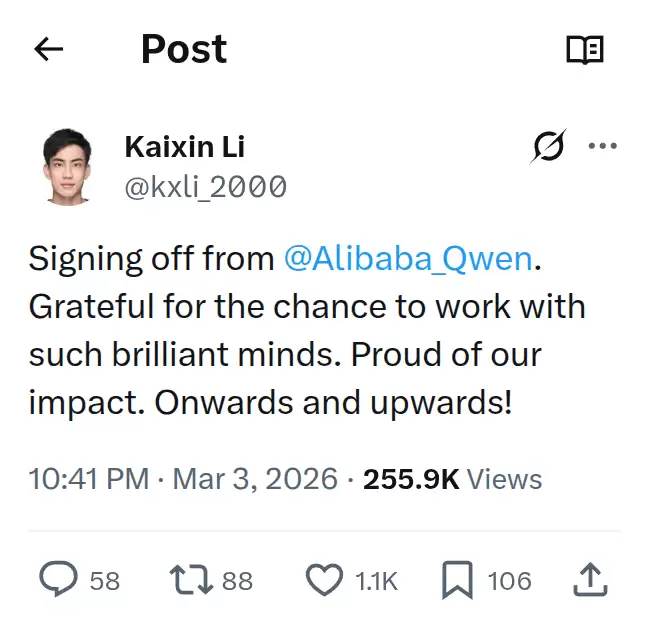
Task: Open the three-dot more options menu
Action: (603, 147)
